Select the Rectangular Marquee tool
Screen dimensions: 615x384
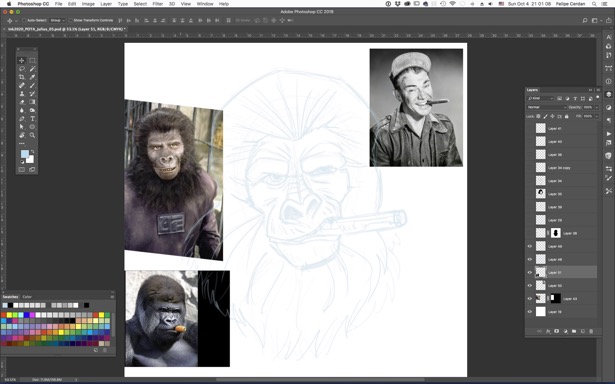pos(32,60)
